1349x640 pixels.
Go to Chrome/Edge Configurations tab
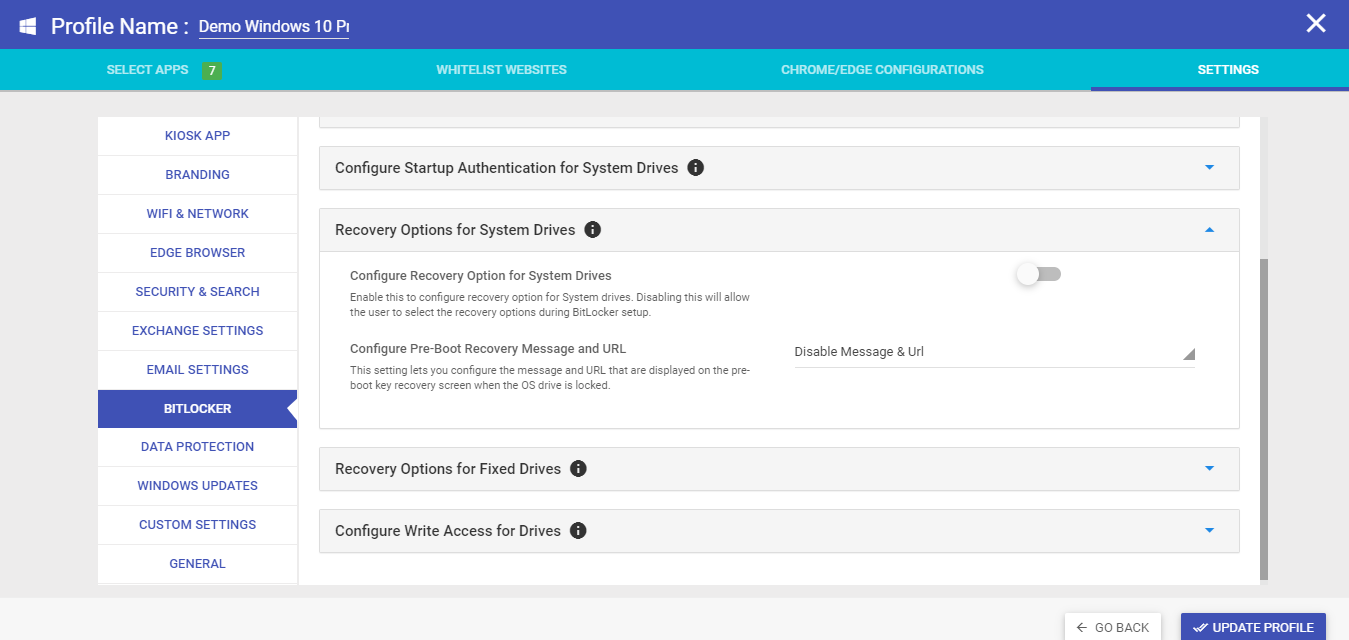click(x=882, y=70)
